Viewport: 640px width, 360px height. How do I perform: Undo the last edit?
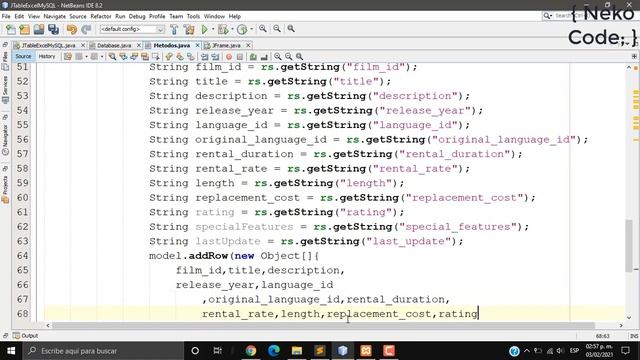[71, 29]
